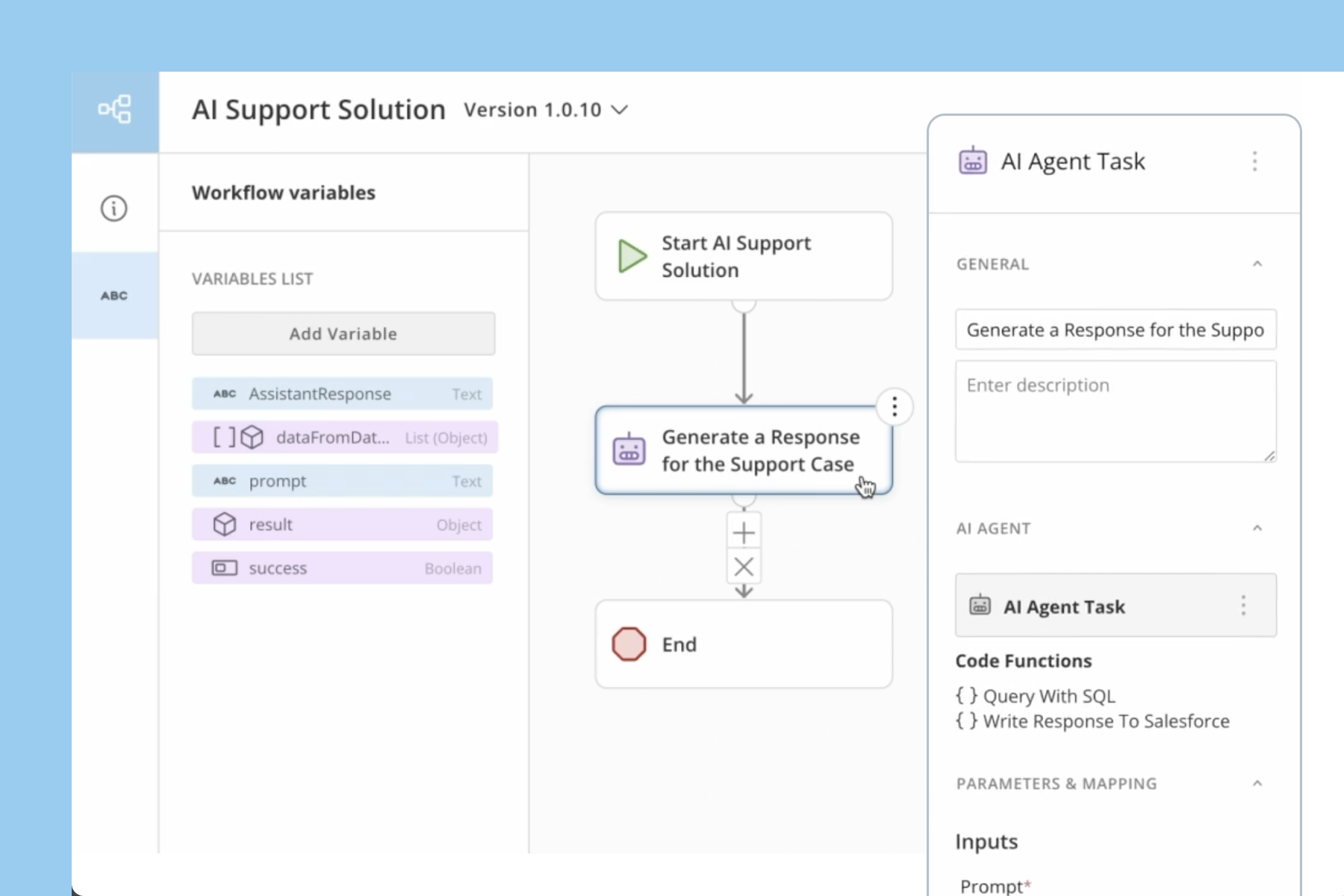This screenshot has width=1344, height=896.
Task: Click the red stop icon on End node
Action: (629, 644)
